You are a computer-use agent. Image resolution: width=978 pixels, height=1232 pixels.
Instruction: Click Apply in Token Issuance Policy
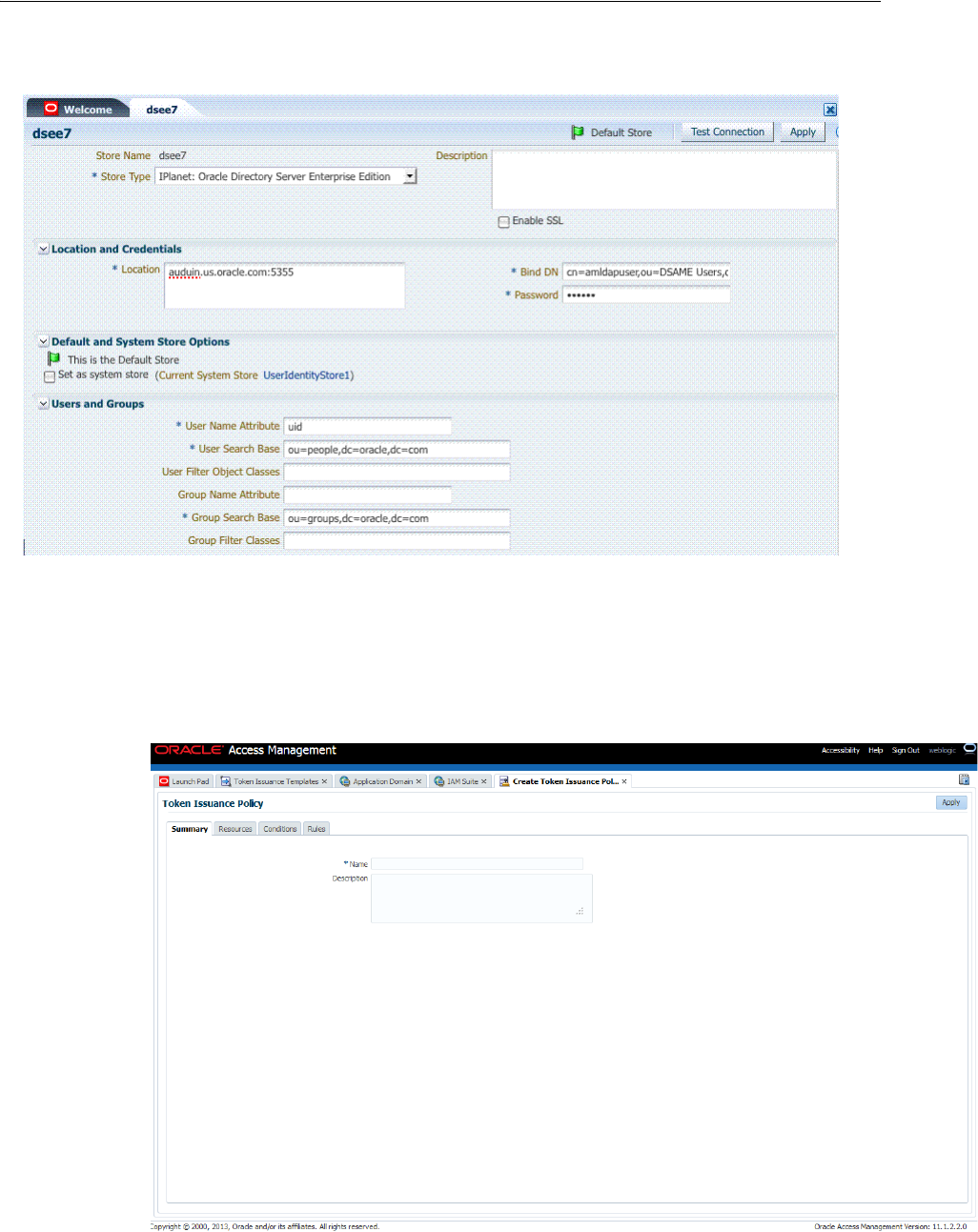(951, 803)
